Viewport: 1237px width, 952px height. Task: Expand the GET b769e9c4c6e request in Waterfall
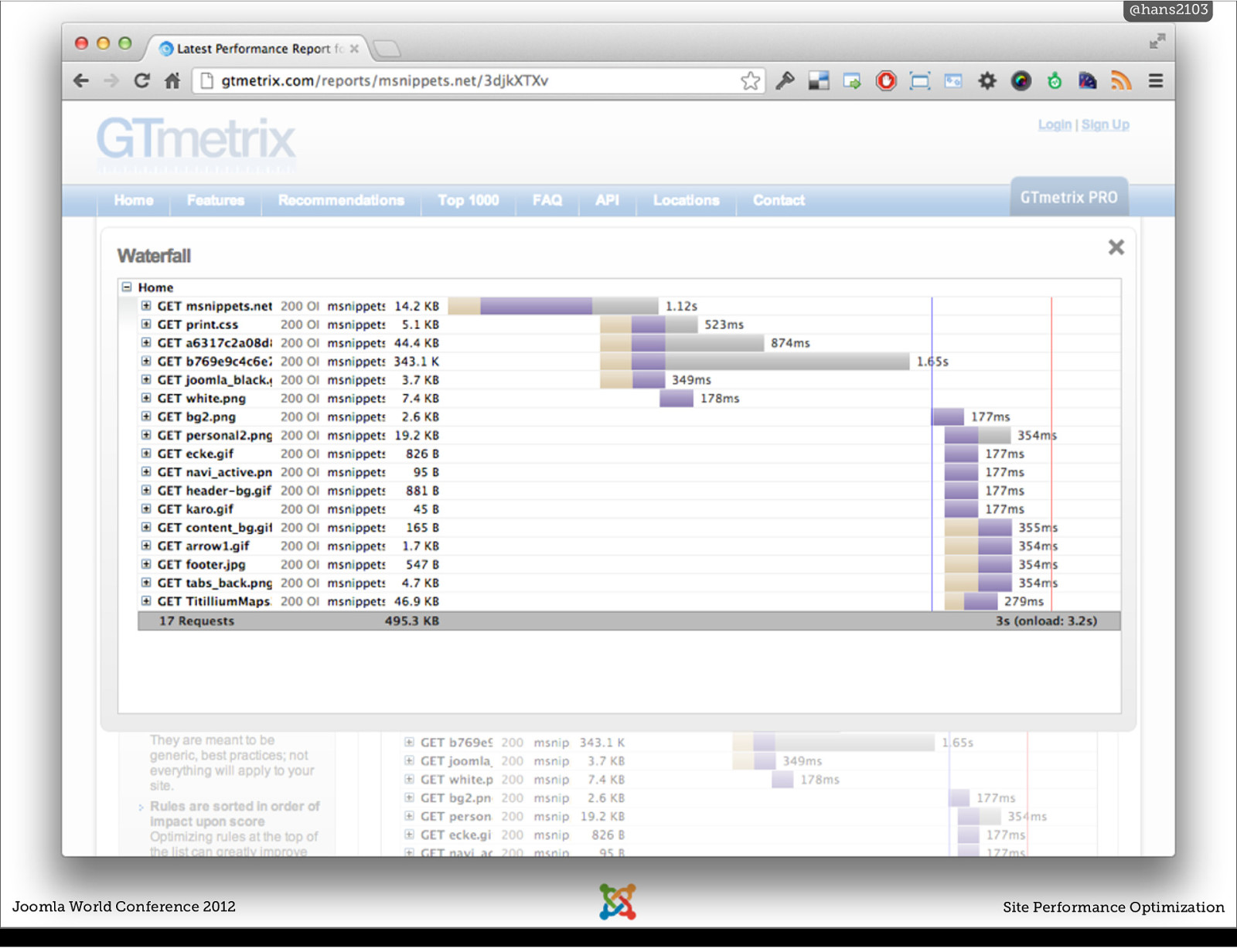146,361
